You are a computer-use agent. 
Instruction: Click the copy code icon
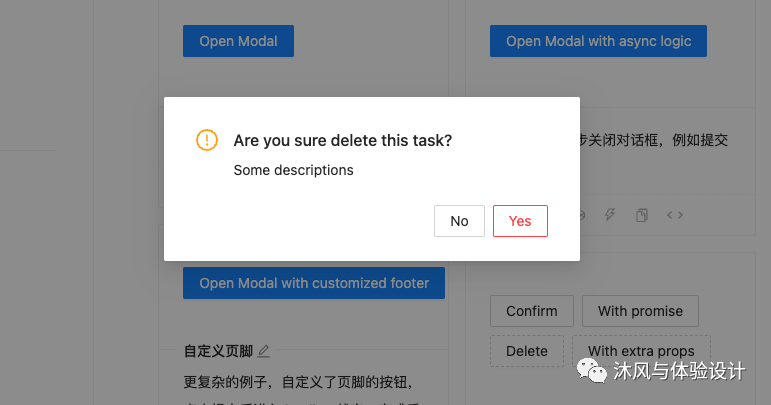tap(642, 215)
